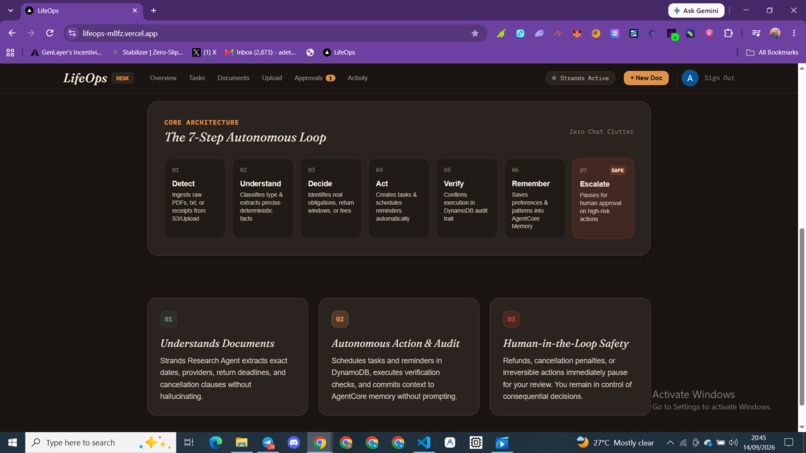Sign Out of LifeOps

(x=719, y=78)
